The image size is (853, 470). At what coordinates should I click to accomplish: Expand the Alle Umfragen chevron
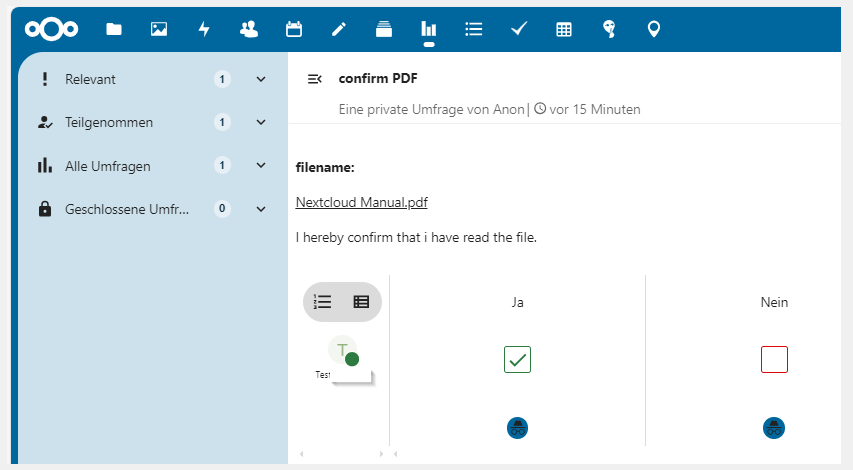pos(261,166)
